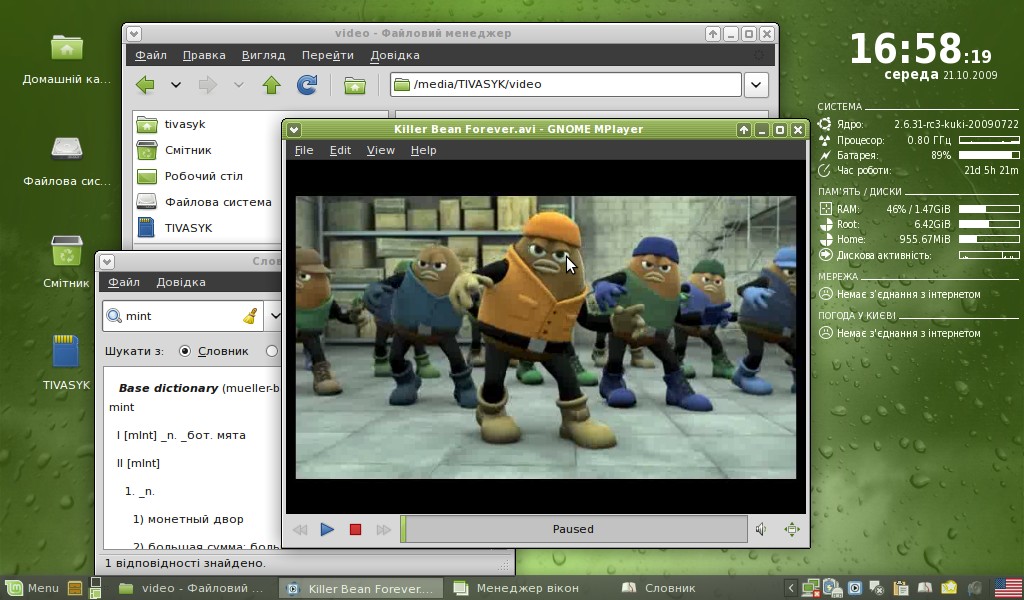Viewport: 1024px width, 600px height.
Task: Switch to video file manager taskbar button
Action: pyautogui.click(x=191, y=588)
